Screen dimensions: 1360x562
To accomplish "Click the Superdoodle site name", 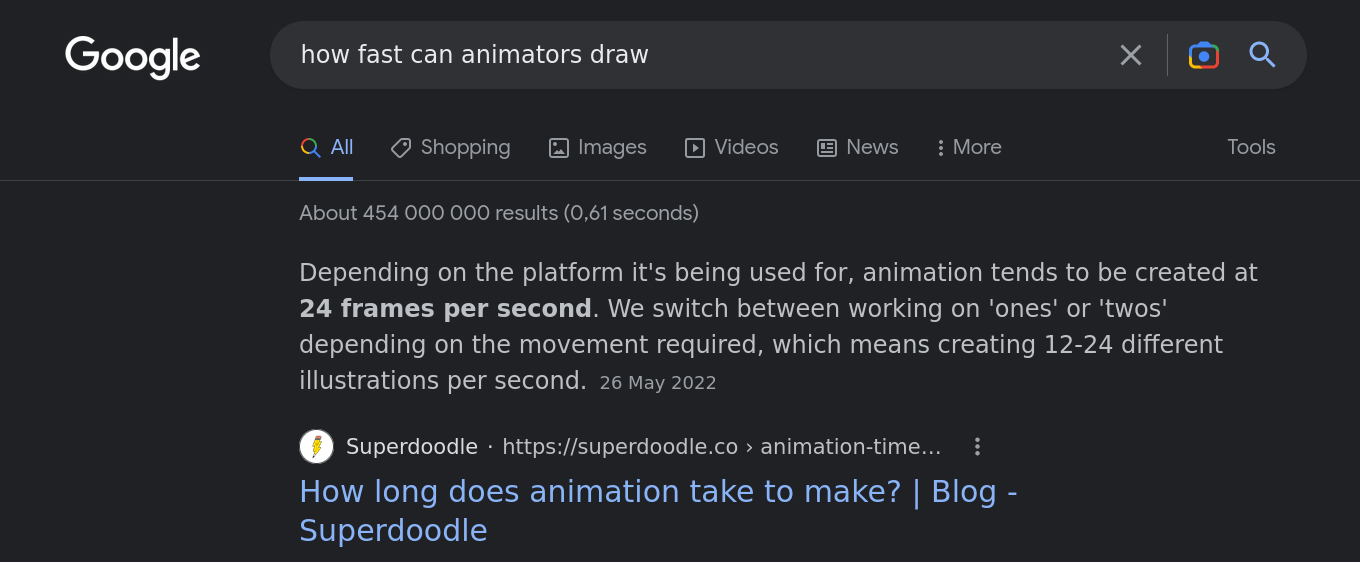I will pos(412,446).
